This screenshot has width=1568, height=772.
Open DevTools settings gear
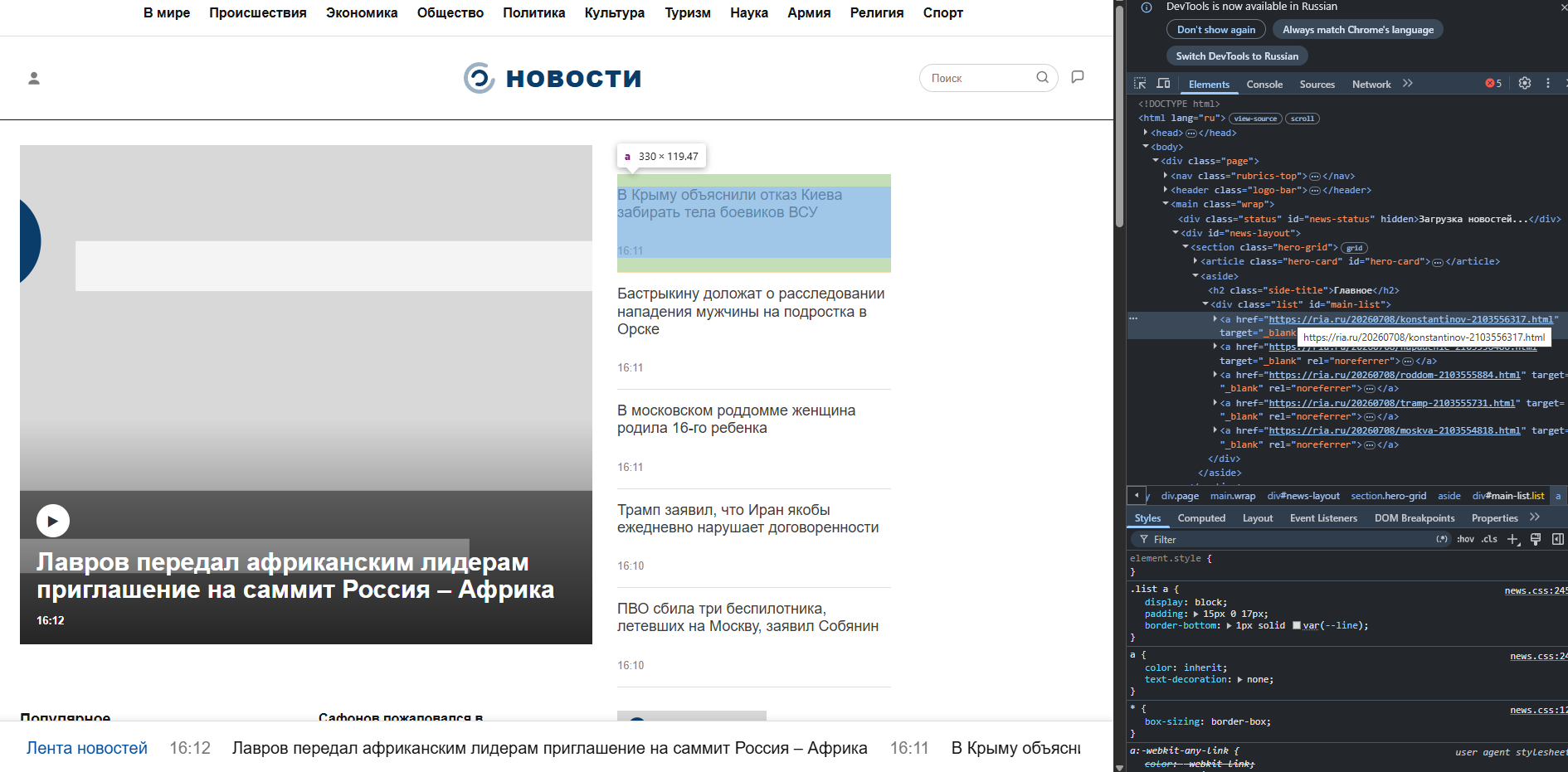[x=1525, y=83]
